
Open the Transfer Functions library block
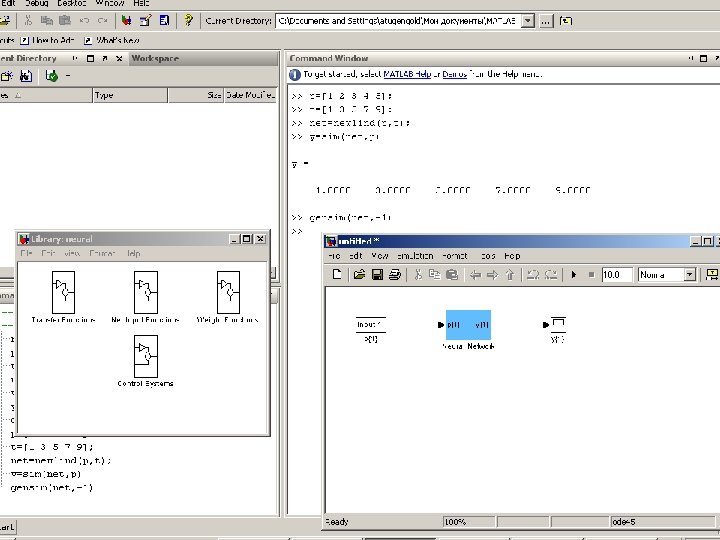point(63,292)
